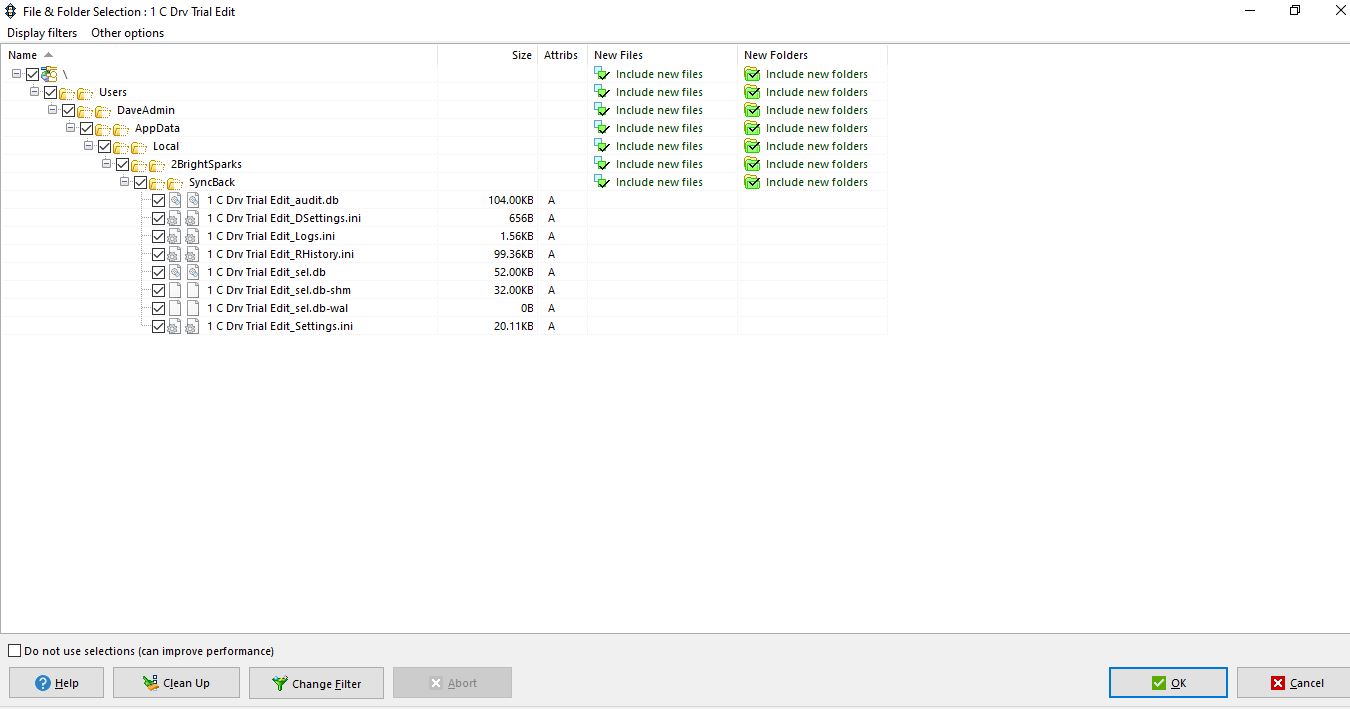1350x709 pixels.
Task: Click the root drive icon next to backslash
Action: (x=49, y=74)
